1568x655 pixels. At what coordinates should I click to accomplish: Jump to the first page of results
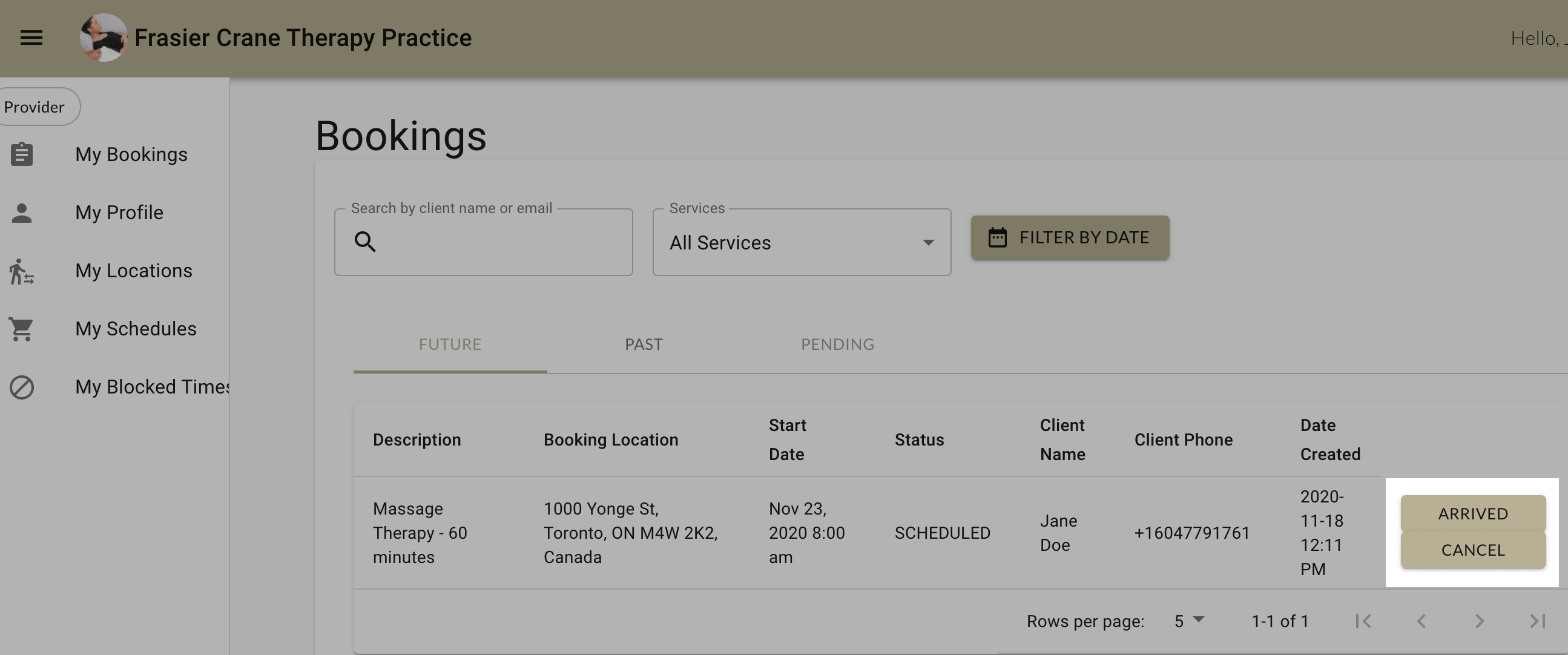[1363, 621]
